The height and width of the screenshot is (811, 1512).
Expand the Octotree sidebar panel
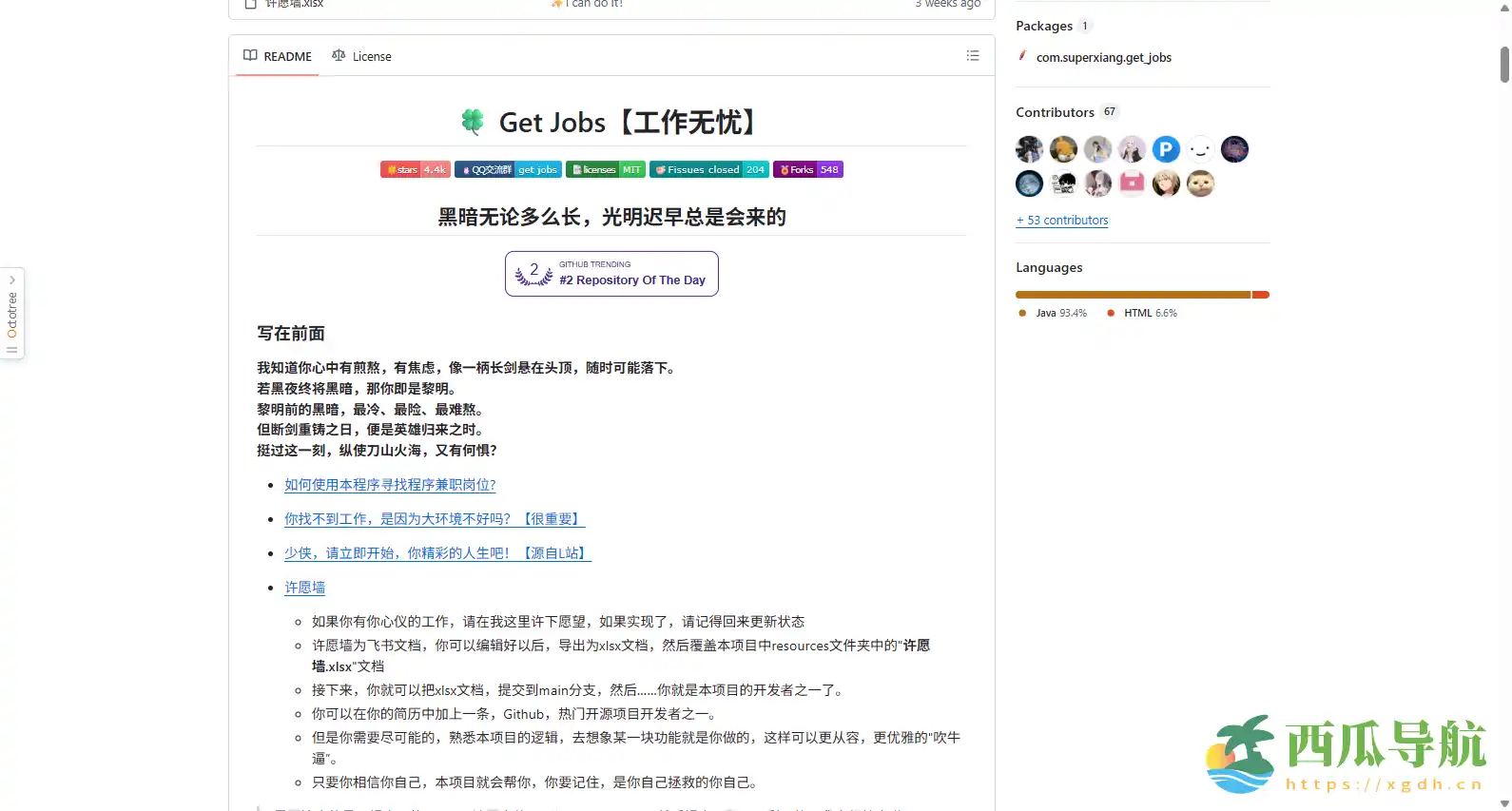(x=12, y=314)
